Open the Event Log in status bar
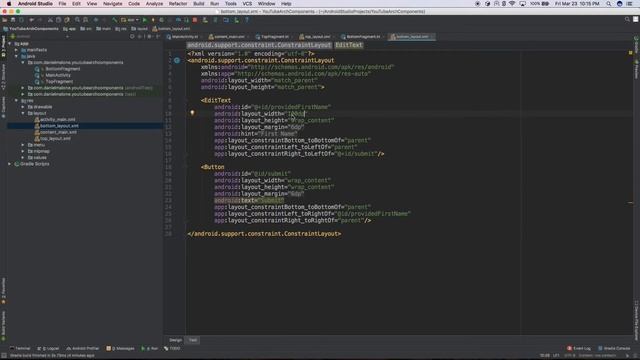 point(579,348)
